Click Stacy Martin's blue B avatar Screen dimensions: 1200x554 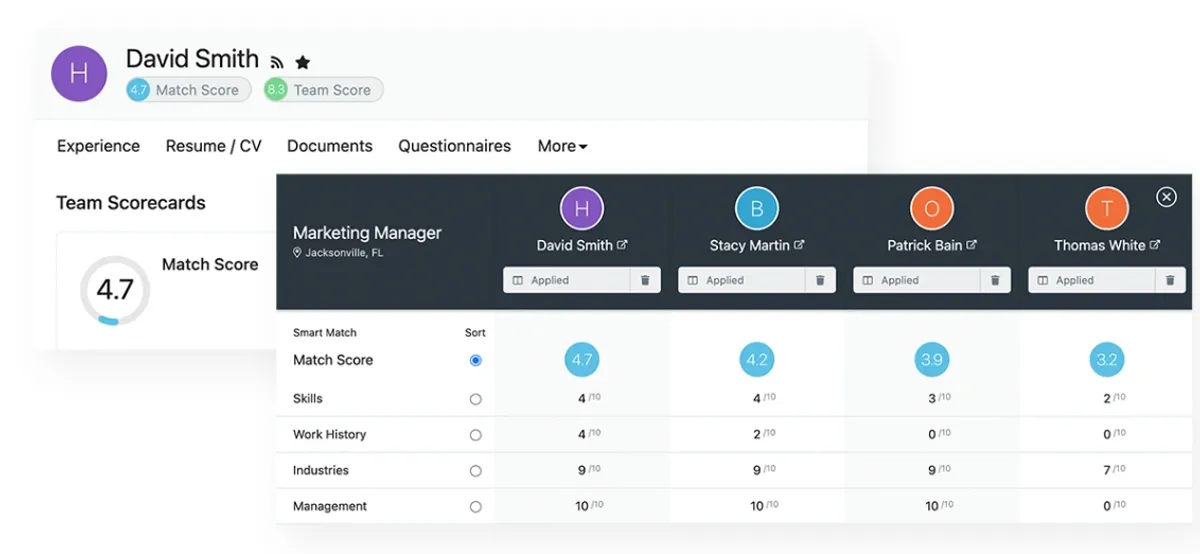pyautogui.click(x=757, y=209)
